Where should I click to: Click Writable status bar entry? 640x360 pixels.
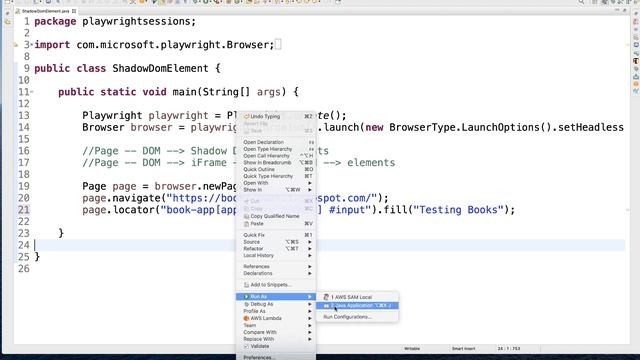(412, 349)
